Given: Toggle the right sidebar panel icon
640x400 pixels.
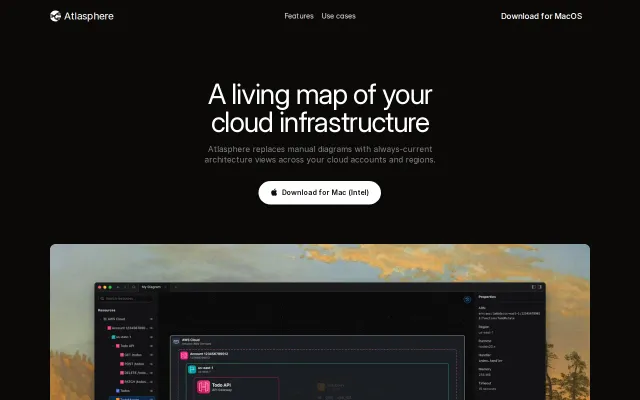Looking at the screenshot, I should pos(540,287).
